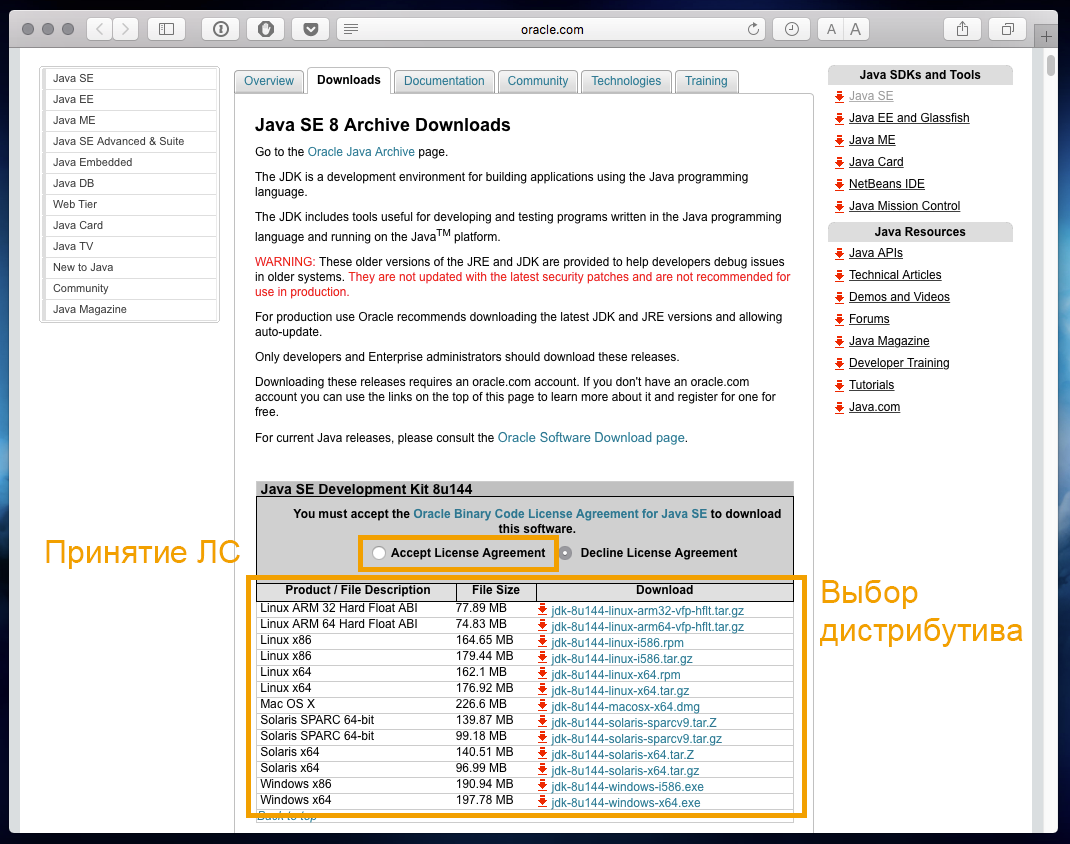Click download icon beside jdk-8u144-linux-x64.tar.gz
Image resolution: width=1070 pixels, height=844 pixels.
coord(543,690)
